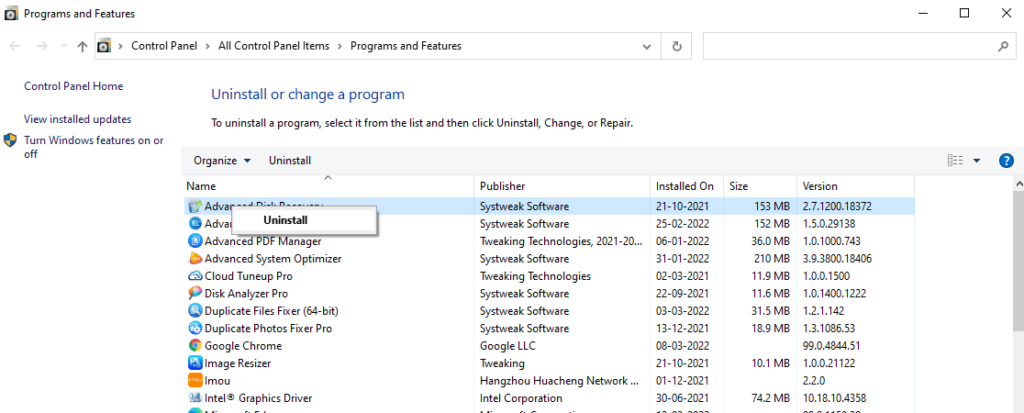Screen dimensions: 1024x413
Task: Click the Google LLC publisher cell
Action: (507, 346)
